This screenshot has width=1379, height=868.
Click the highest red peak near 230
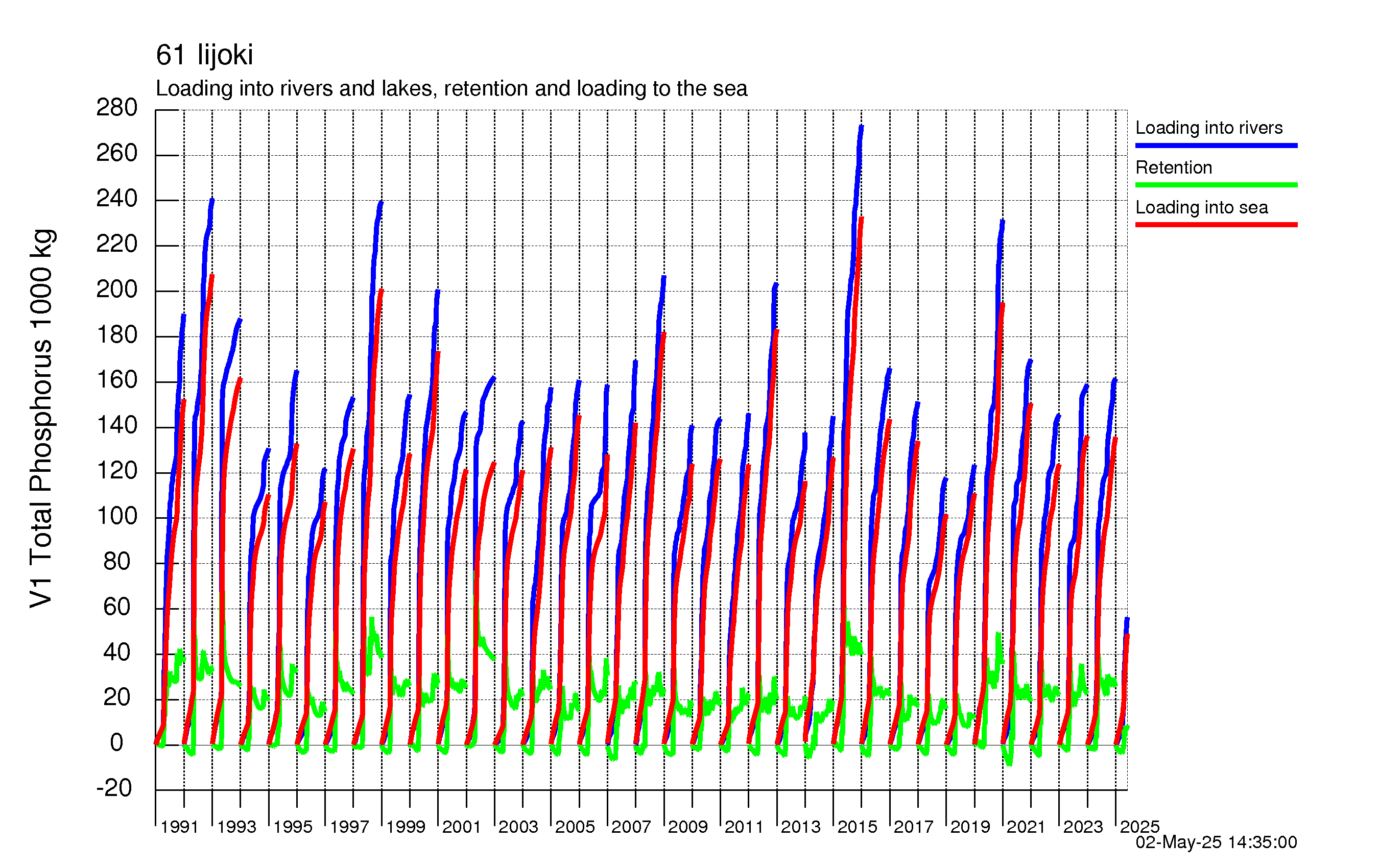click(861, 219)
